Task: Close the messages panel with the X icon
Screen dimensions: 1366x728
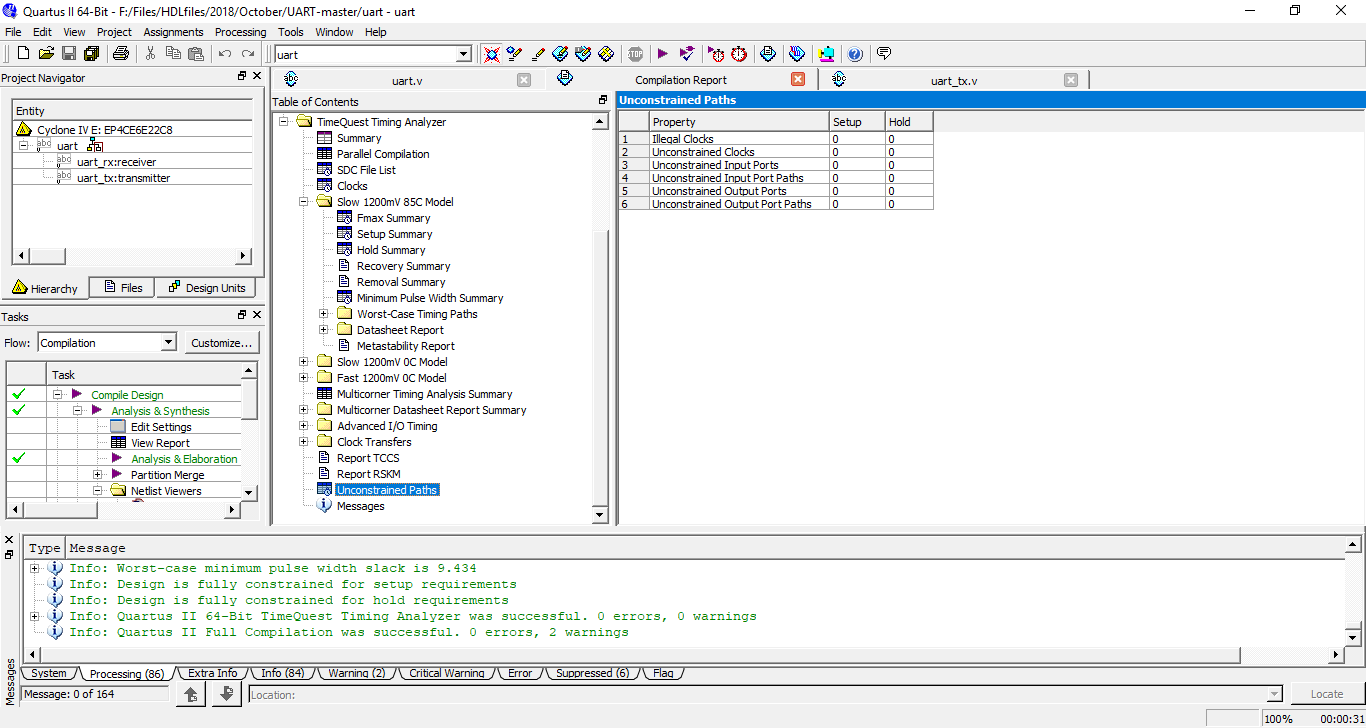Action: [x=9, y=540]
